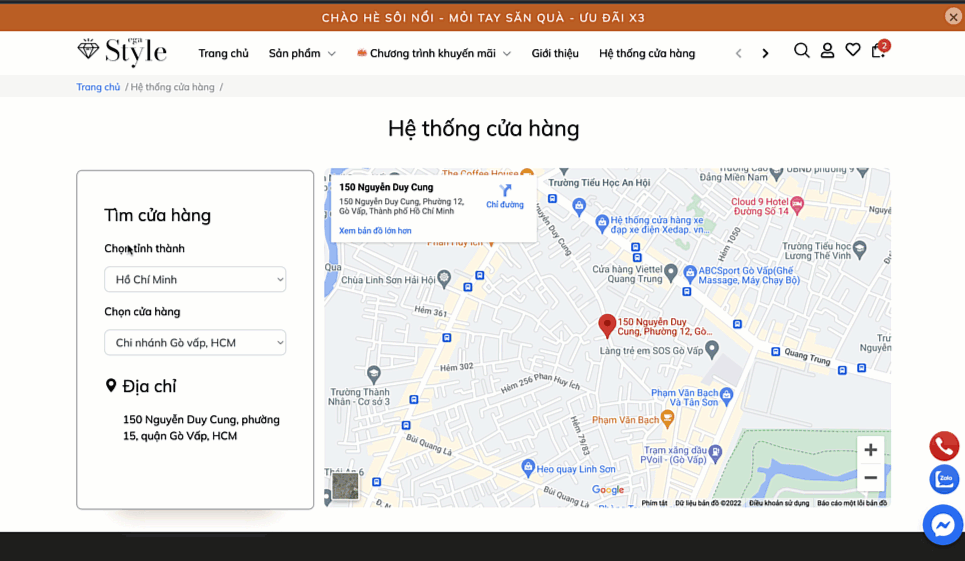Open the Messenger chat button
965x561 pixels.
pyautogui.click(x=943, y=525)
